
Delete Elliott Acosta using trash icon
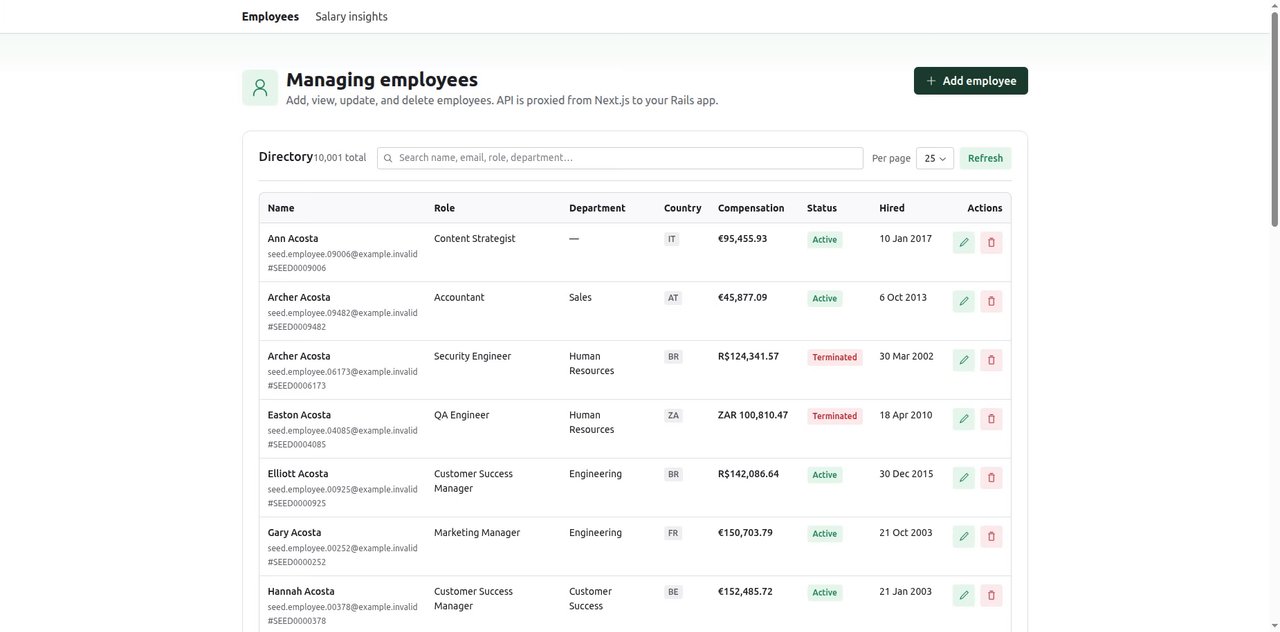point(991,478)
